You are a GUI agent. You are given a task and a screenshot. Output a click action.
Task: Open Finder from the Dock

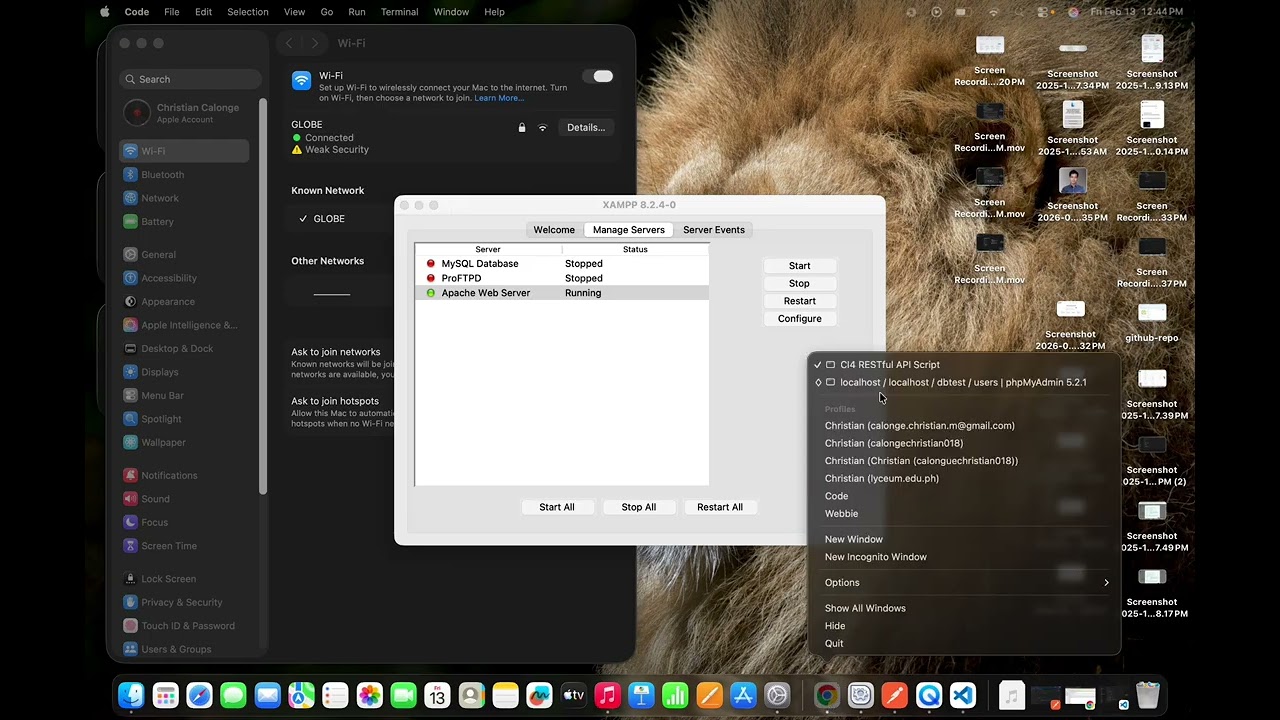[132, 695]
